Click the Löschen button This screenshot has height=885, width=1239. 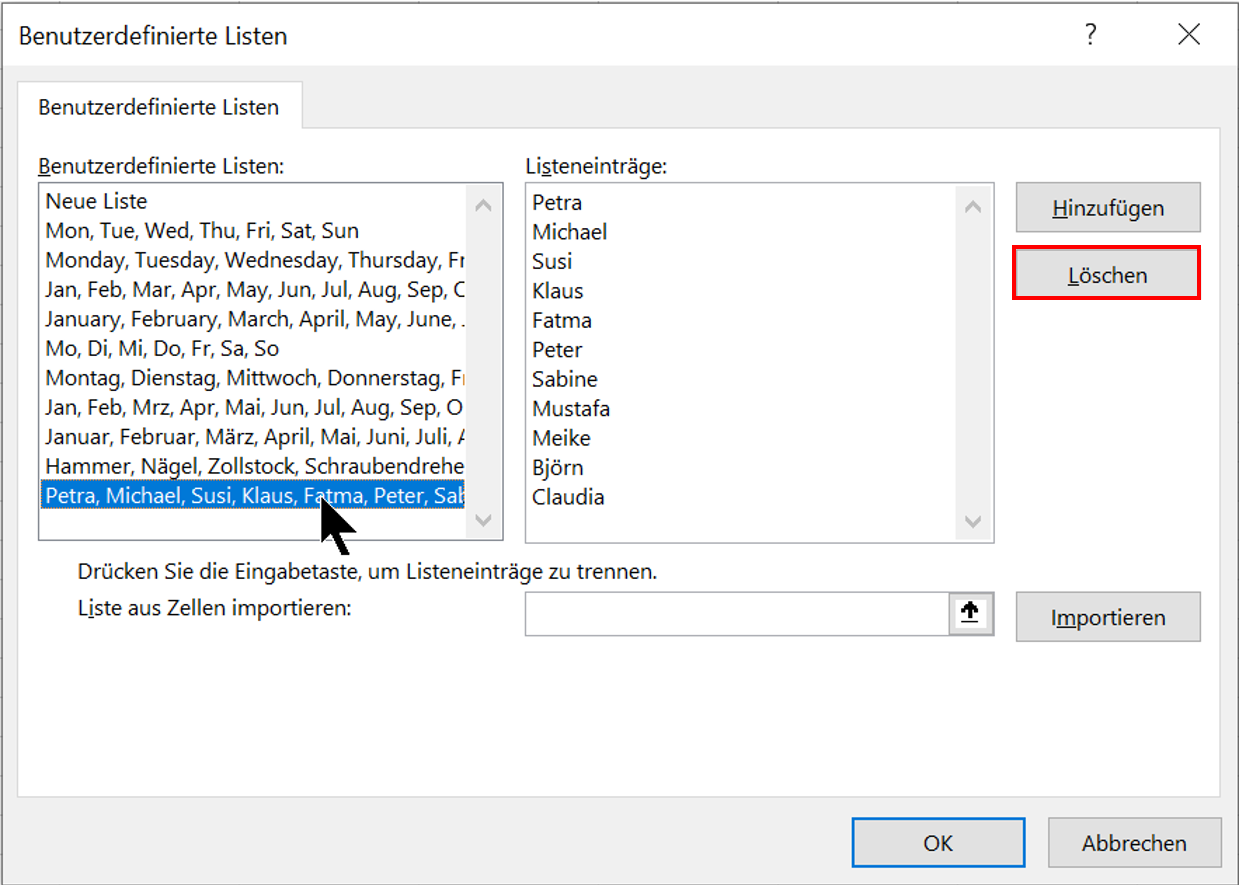pyautogui.click(x=1106, y=274)
